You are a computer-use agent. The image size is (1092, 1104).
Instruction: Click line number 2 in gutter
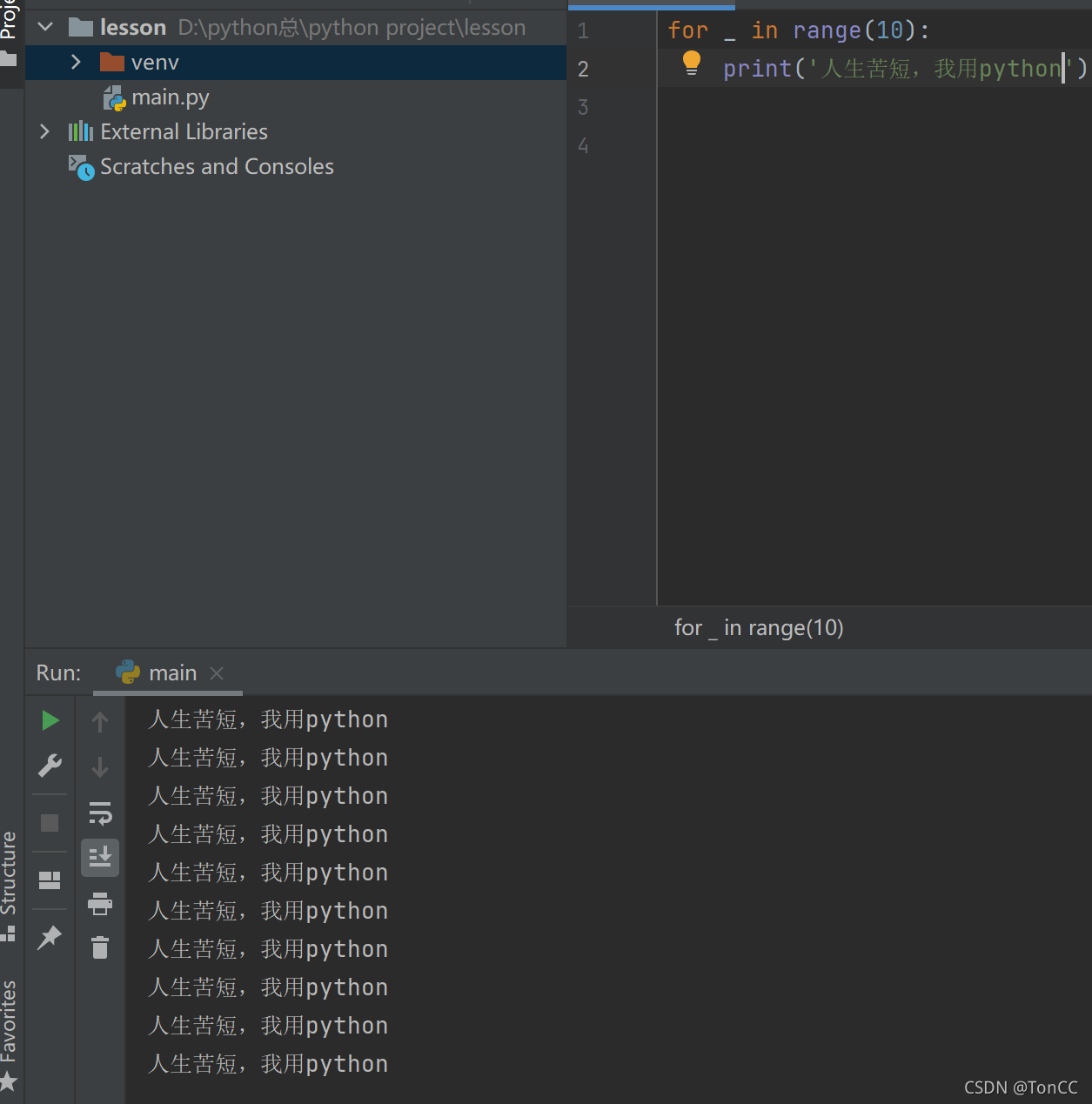pos(583,70)
